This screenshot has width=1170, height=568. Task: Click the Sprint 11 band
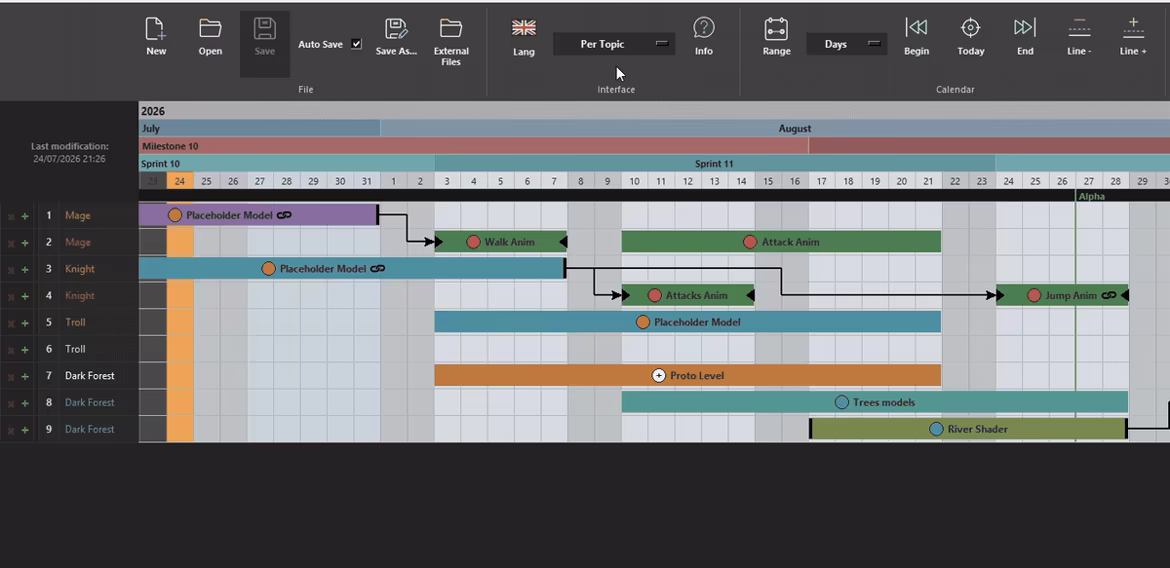[715, 163]
